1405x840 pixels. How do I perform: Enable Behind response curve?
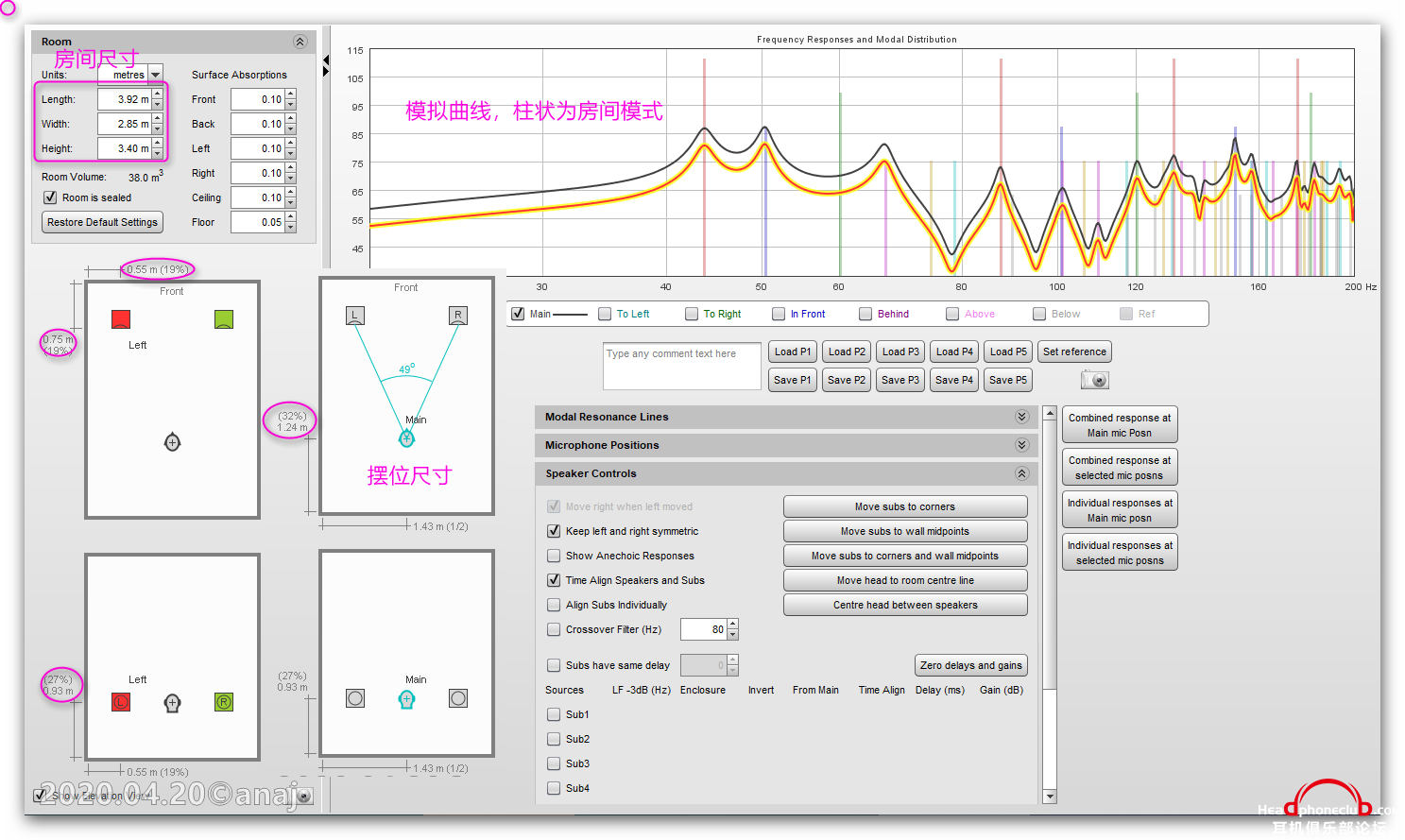(x=865, y=314)
